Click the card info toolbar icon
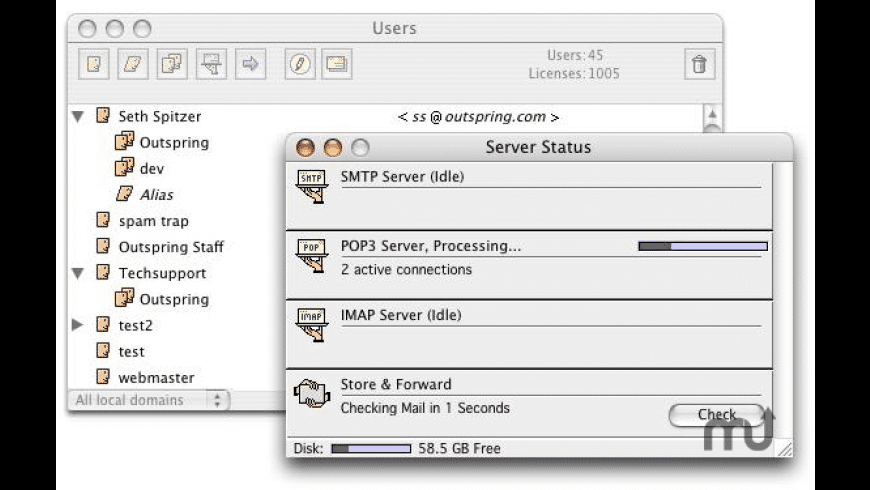Viewport: 870px width, 490px height. (x=337, y=64)
